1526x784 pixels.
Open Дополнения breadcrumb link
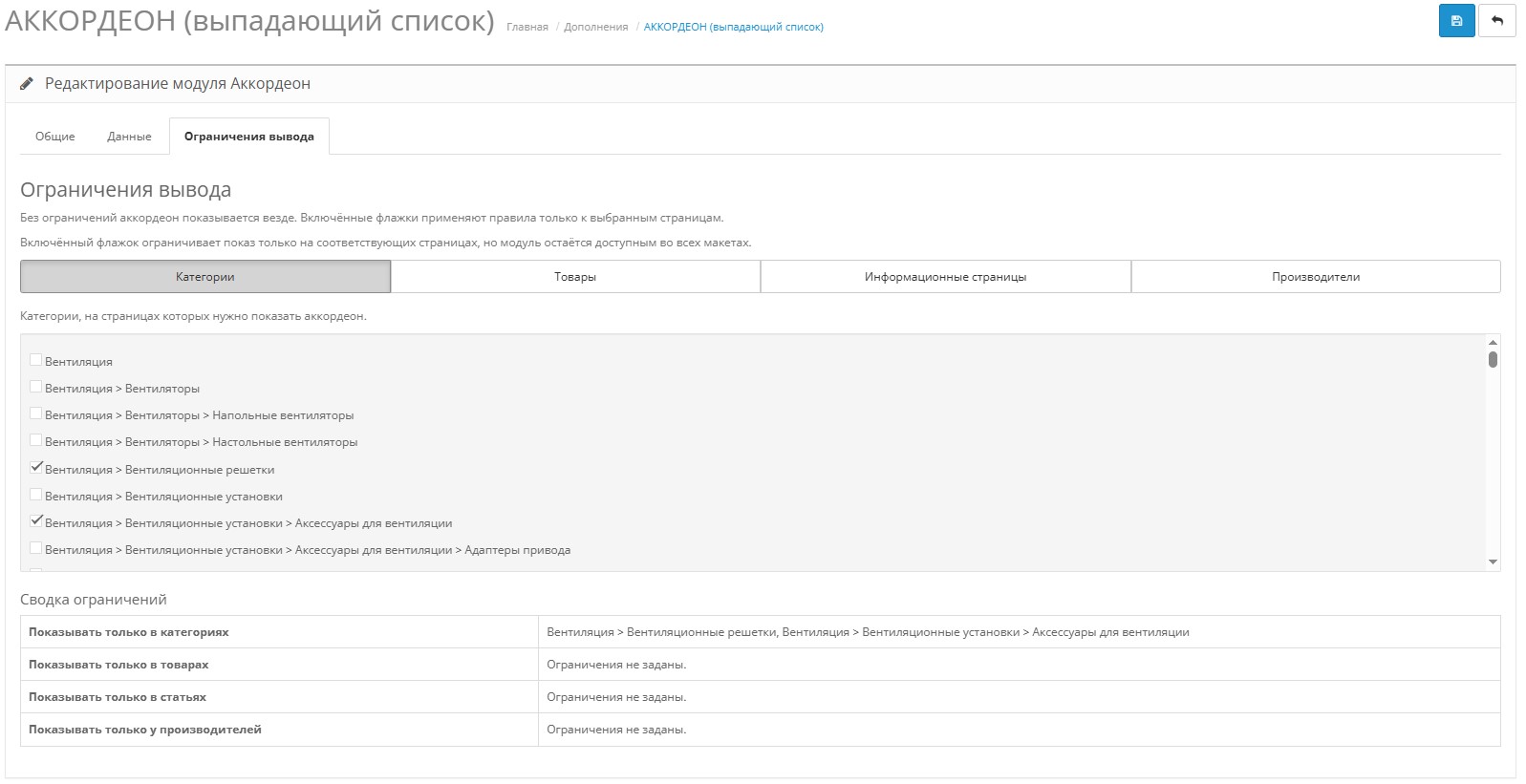(x=595, y=27)
